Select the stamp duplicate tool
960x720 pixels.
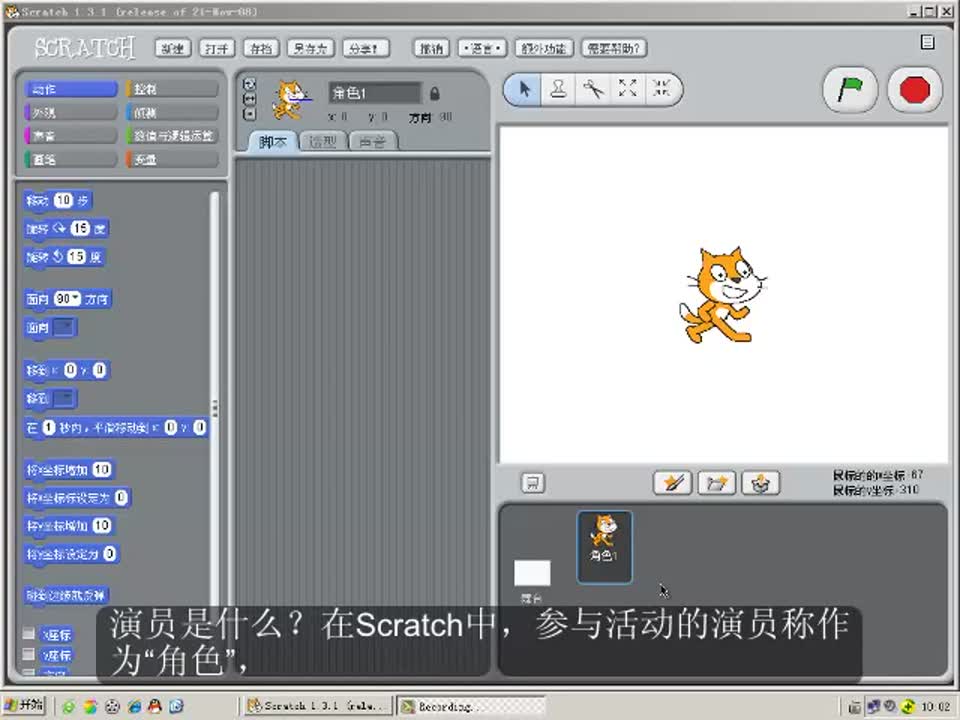pos(558,89)
